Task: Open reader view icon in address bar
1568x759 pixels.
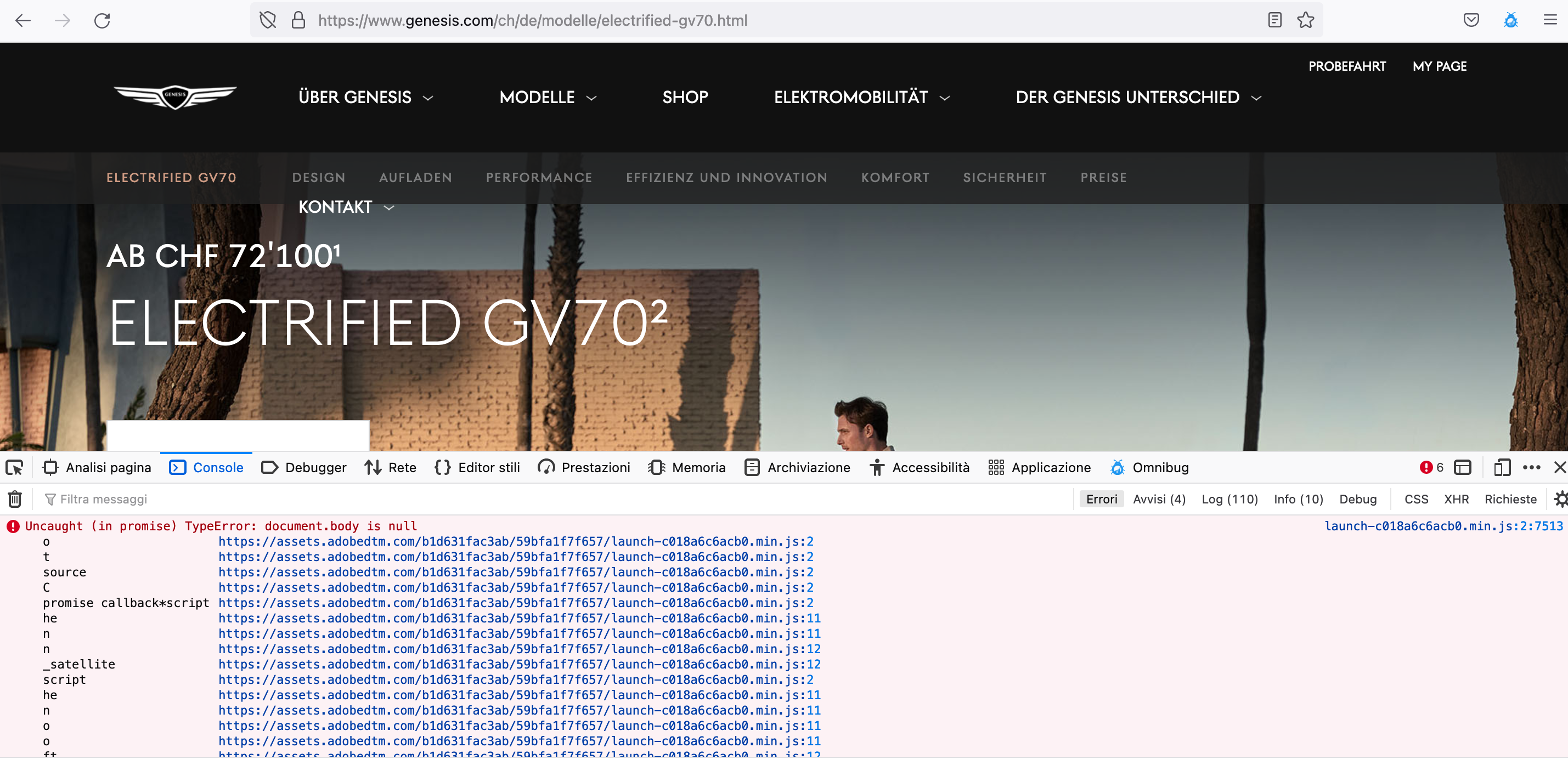Action: click(1274, 21)
